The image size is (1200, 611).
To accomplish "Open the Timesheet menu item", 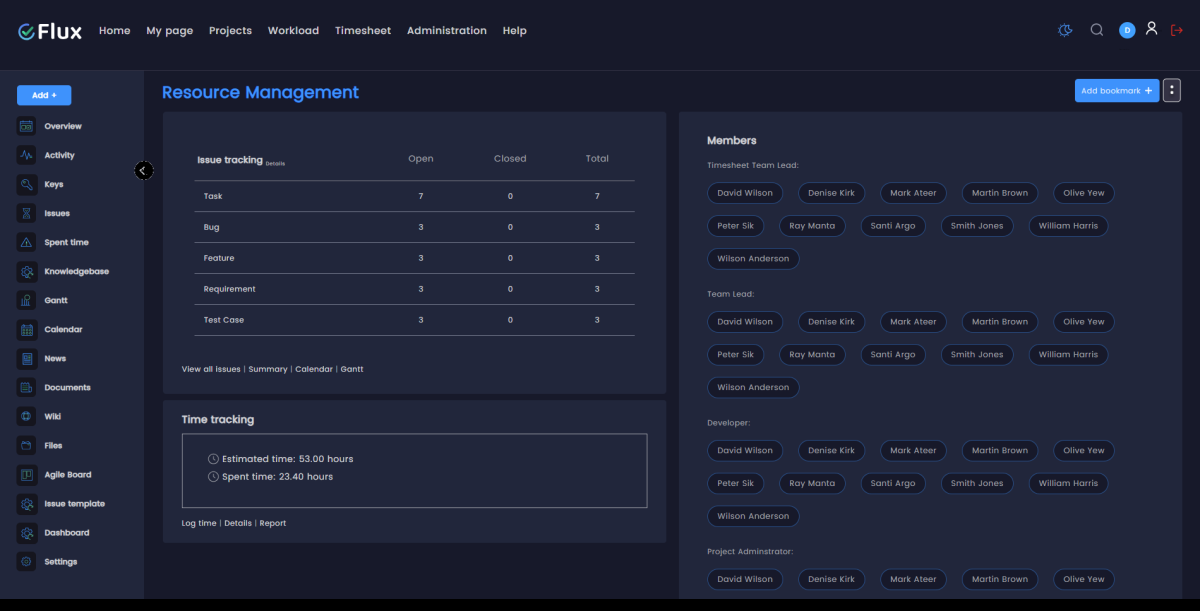I will (362, 30).
